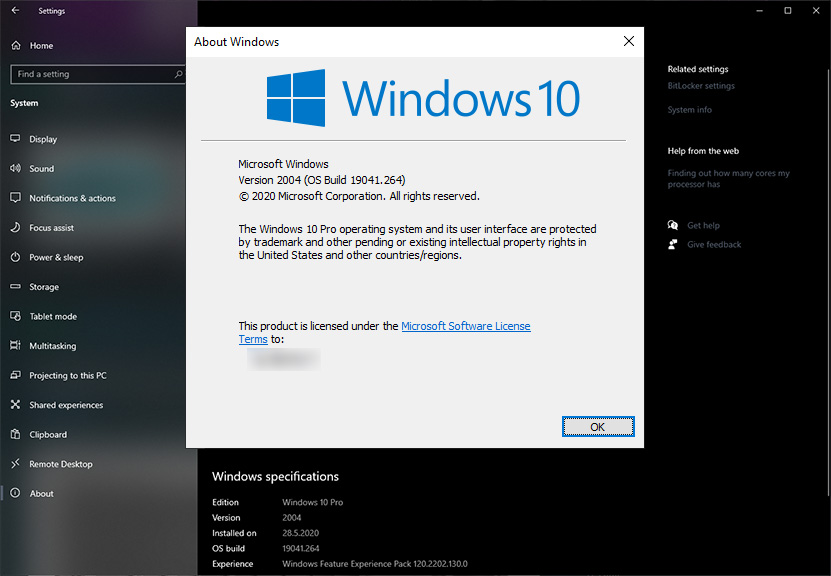The width and height of the screenshot is (831, 576).
Task: Close the Settings window
Action: [x=816, y=11]
